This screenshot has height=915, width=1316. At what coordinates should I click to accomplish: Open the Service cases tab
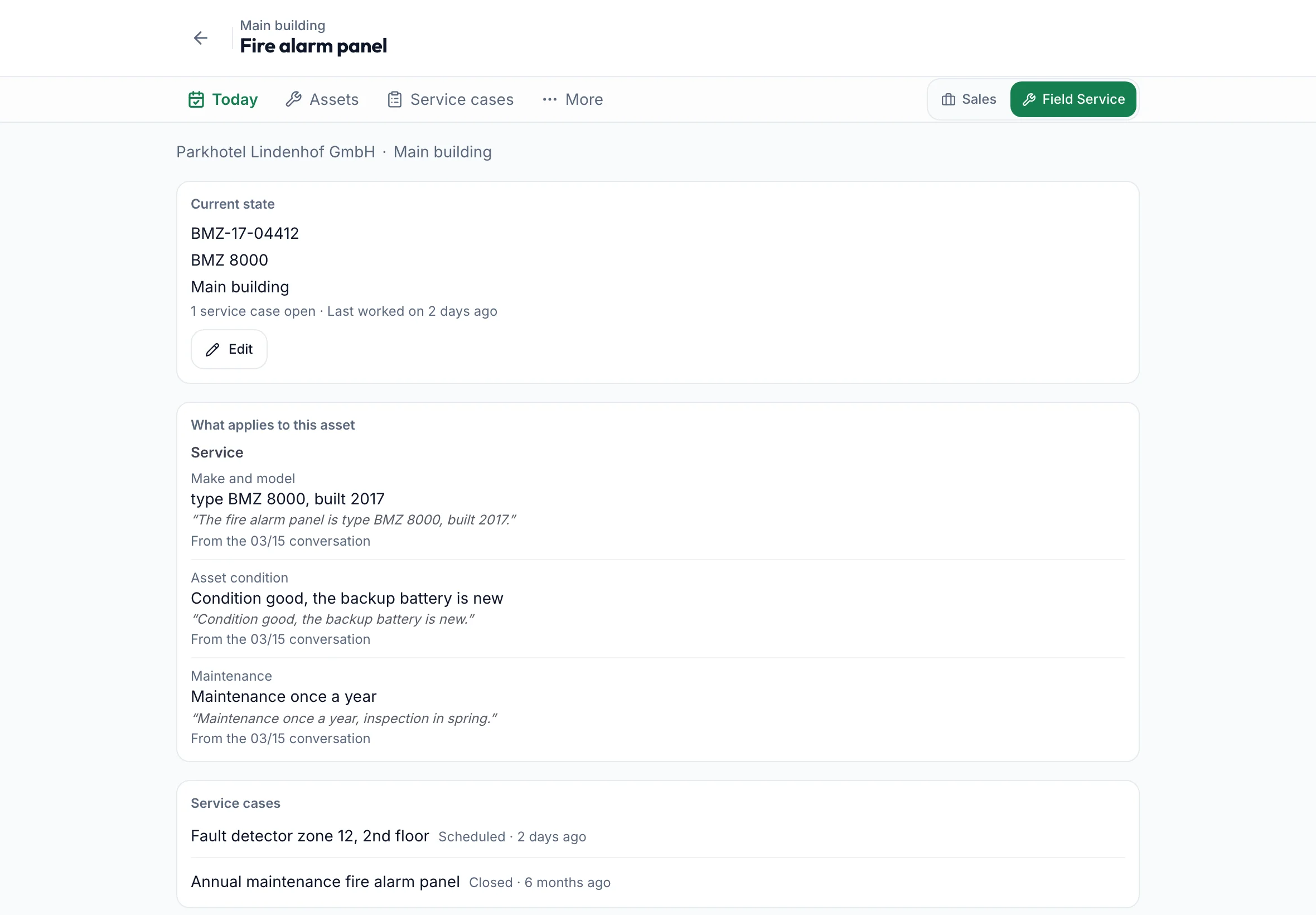tap(451, 99)
